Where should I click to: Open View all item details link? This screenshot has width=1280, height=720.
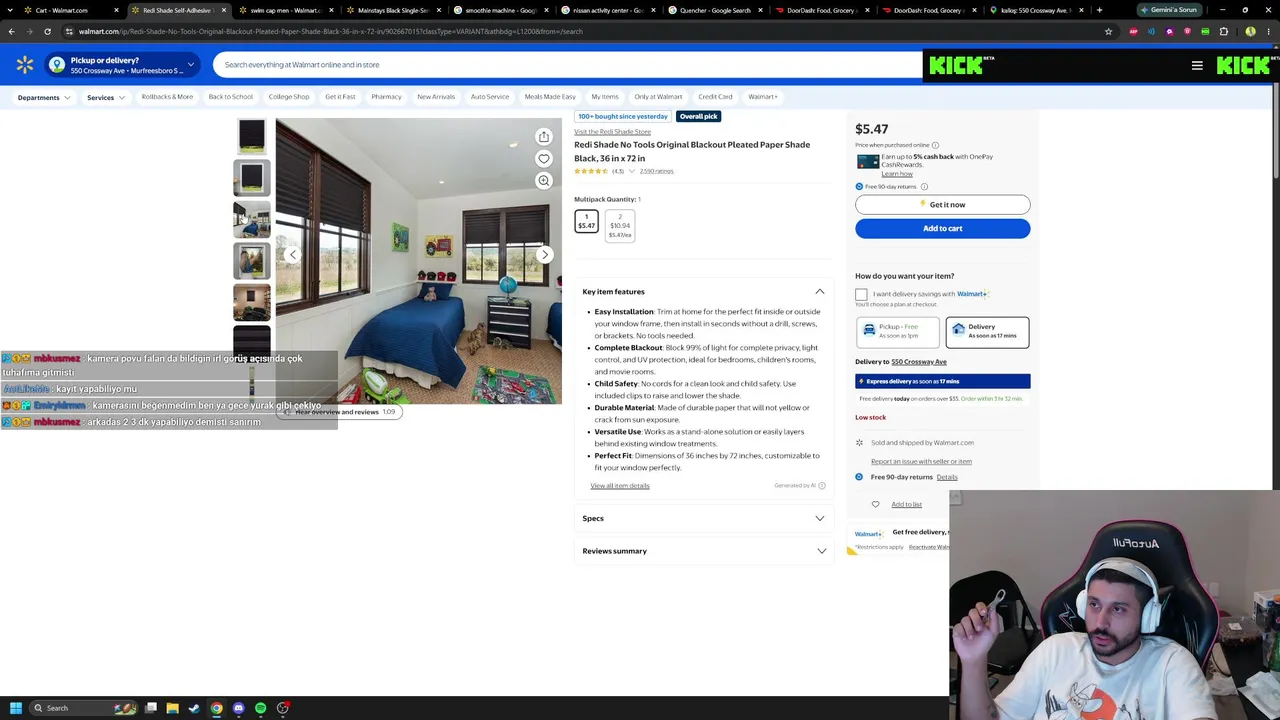click(x=620, y=486)
